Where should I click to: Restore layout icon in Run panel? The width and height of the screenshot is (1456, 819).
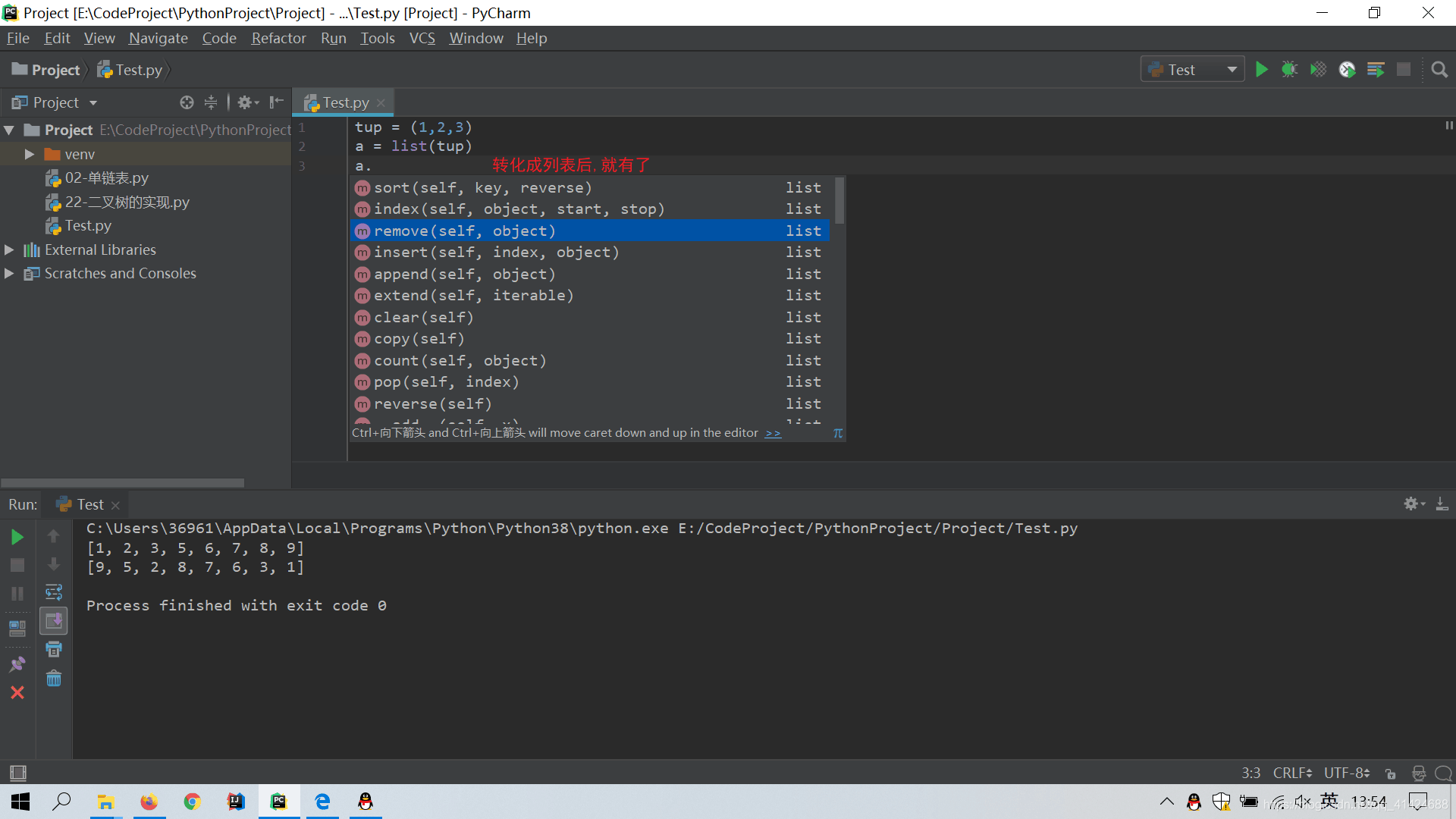17,629
